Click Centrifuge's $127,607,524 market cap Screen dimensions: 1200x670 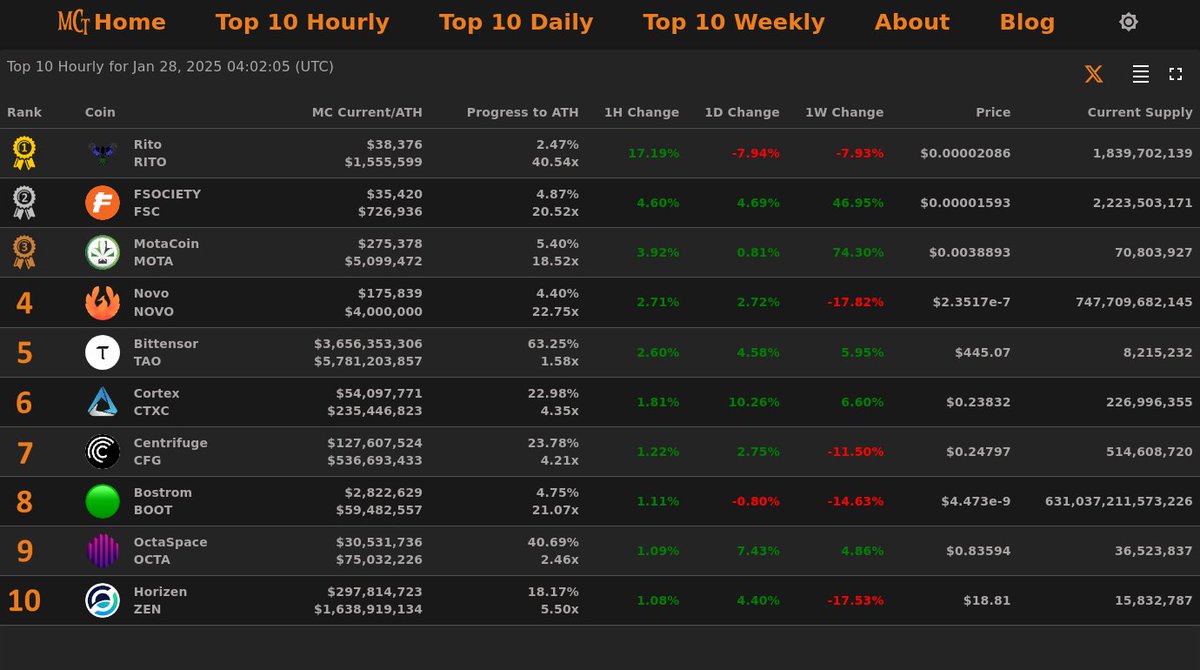pos(375,443)
